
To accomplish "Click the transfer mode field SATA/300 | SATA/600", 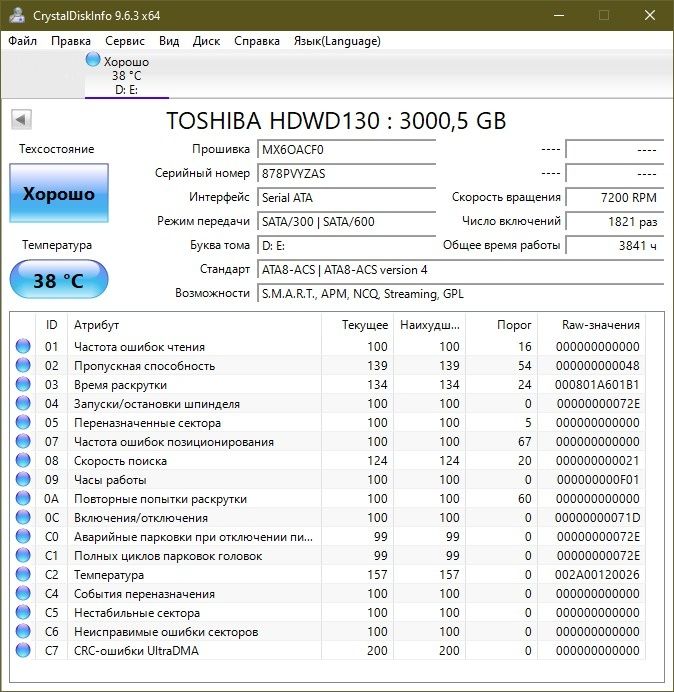I will click(x=346, y=221).
